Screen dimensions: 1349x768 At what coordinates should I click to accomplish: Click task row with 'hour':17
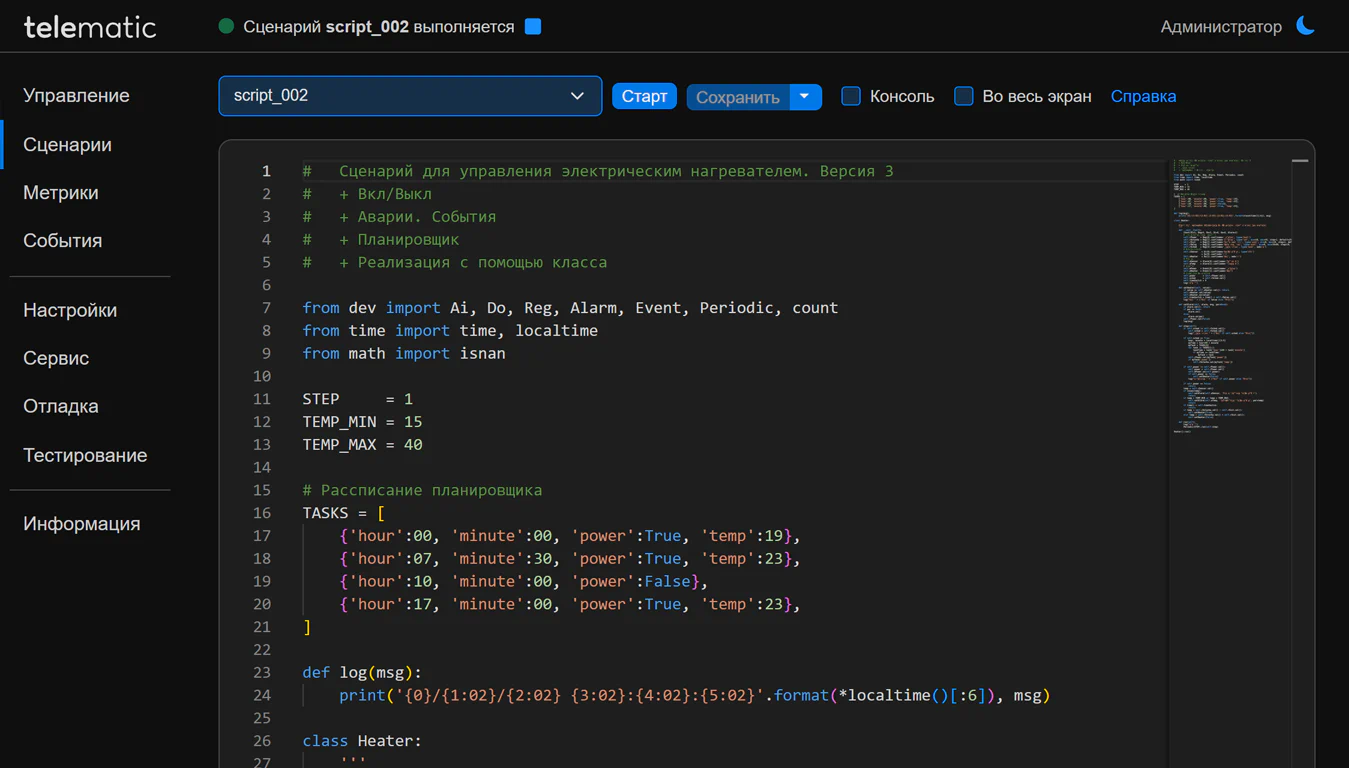pyautogui.click(x=570, y=604)
